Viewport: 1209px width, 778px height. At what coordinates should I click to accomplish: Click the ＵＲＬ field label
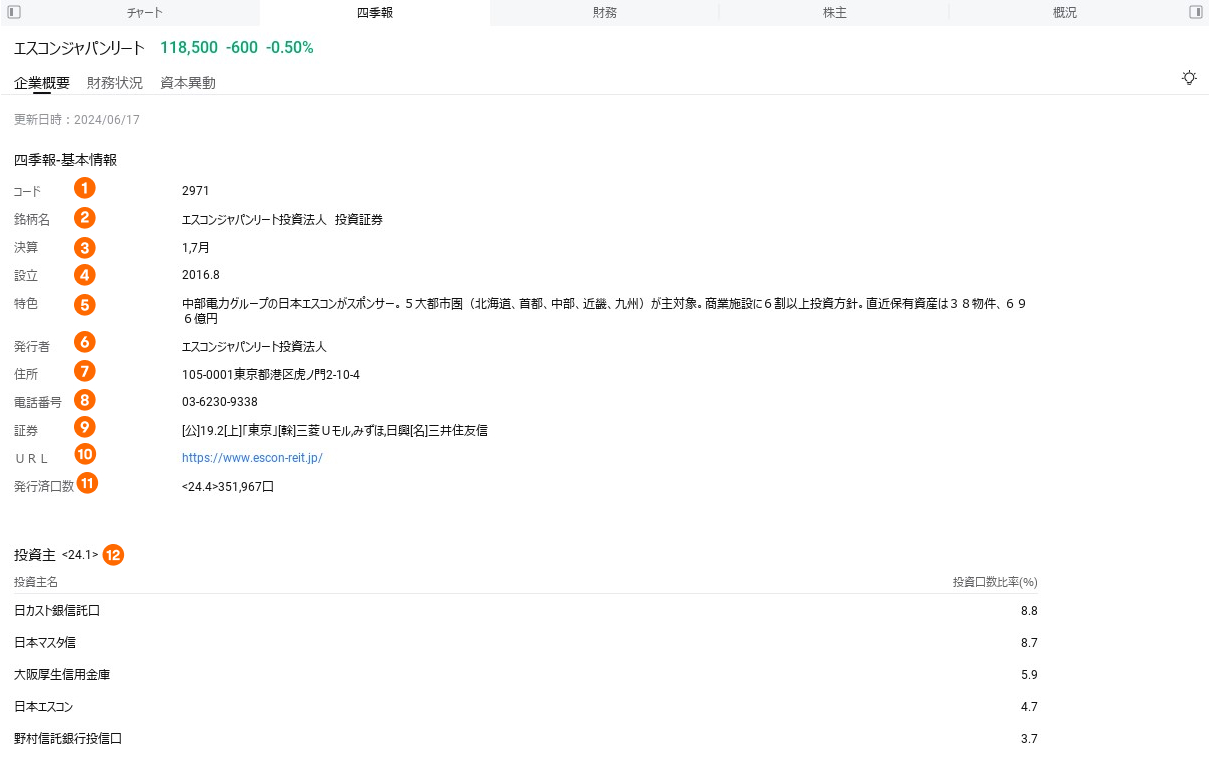[31, 458]
